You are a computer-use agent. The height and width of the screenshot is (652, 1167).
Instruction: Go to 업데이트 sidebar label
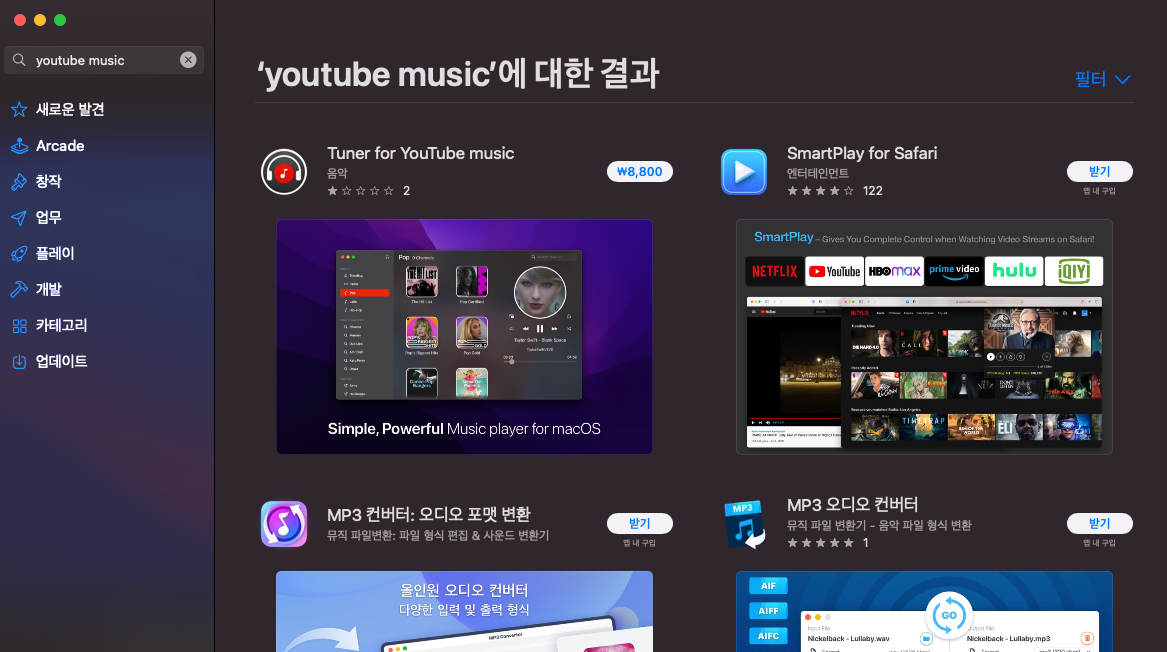coord(62,361)
